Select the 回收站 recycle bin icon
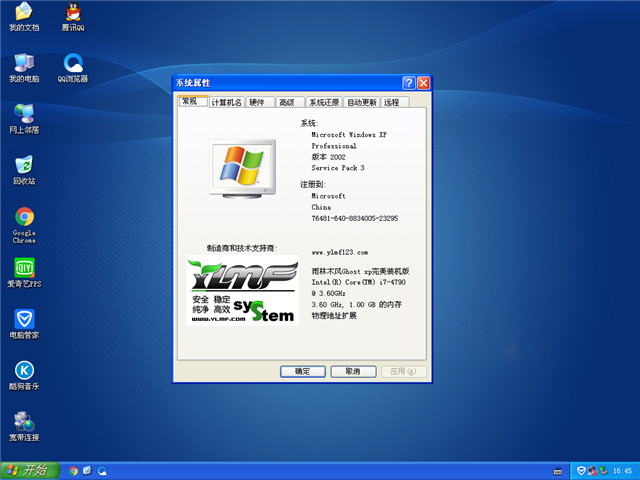 coord(24,170)
